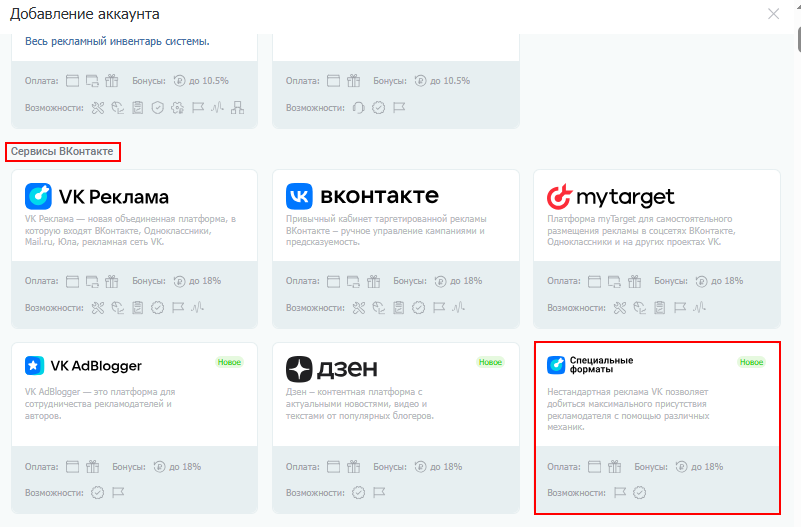
Task: Click the flag capability icon in VK Реклама
Action: (177, 308)
